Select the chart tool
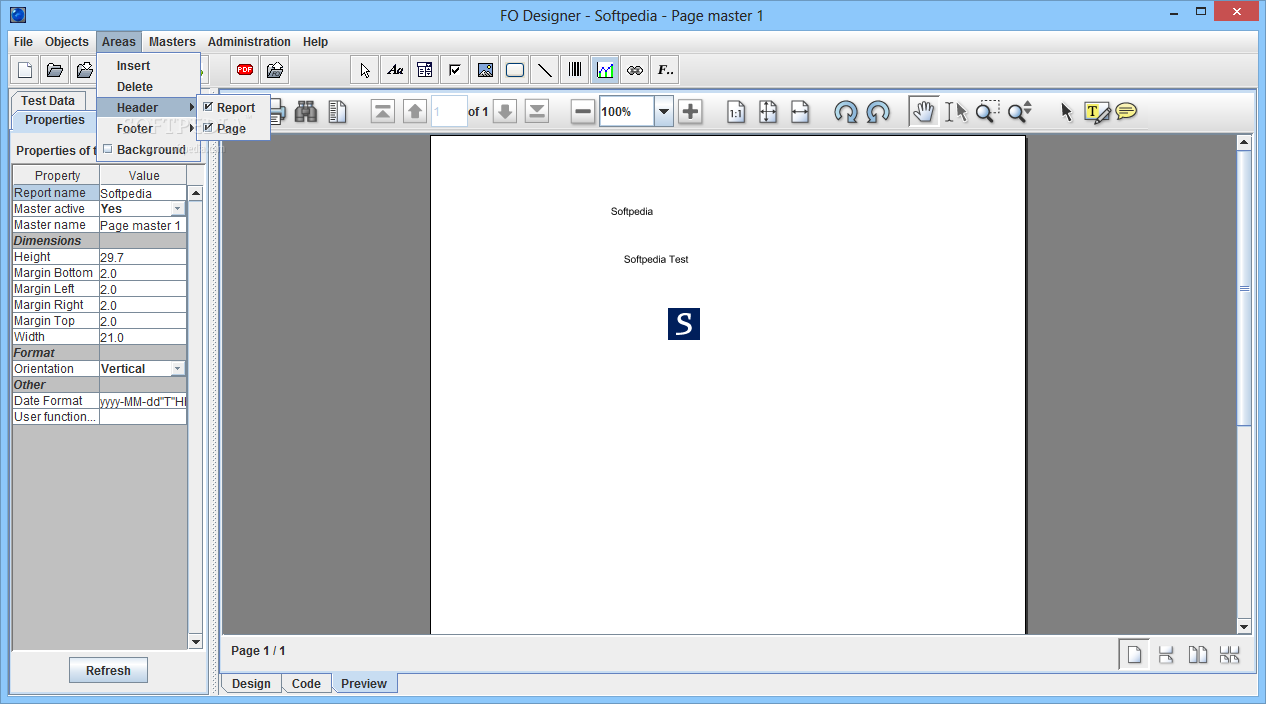Viewport: 1266px width, 704px height. click(x=605, y=70)
